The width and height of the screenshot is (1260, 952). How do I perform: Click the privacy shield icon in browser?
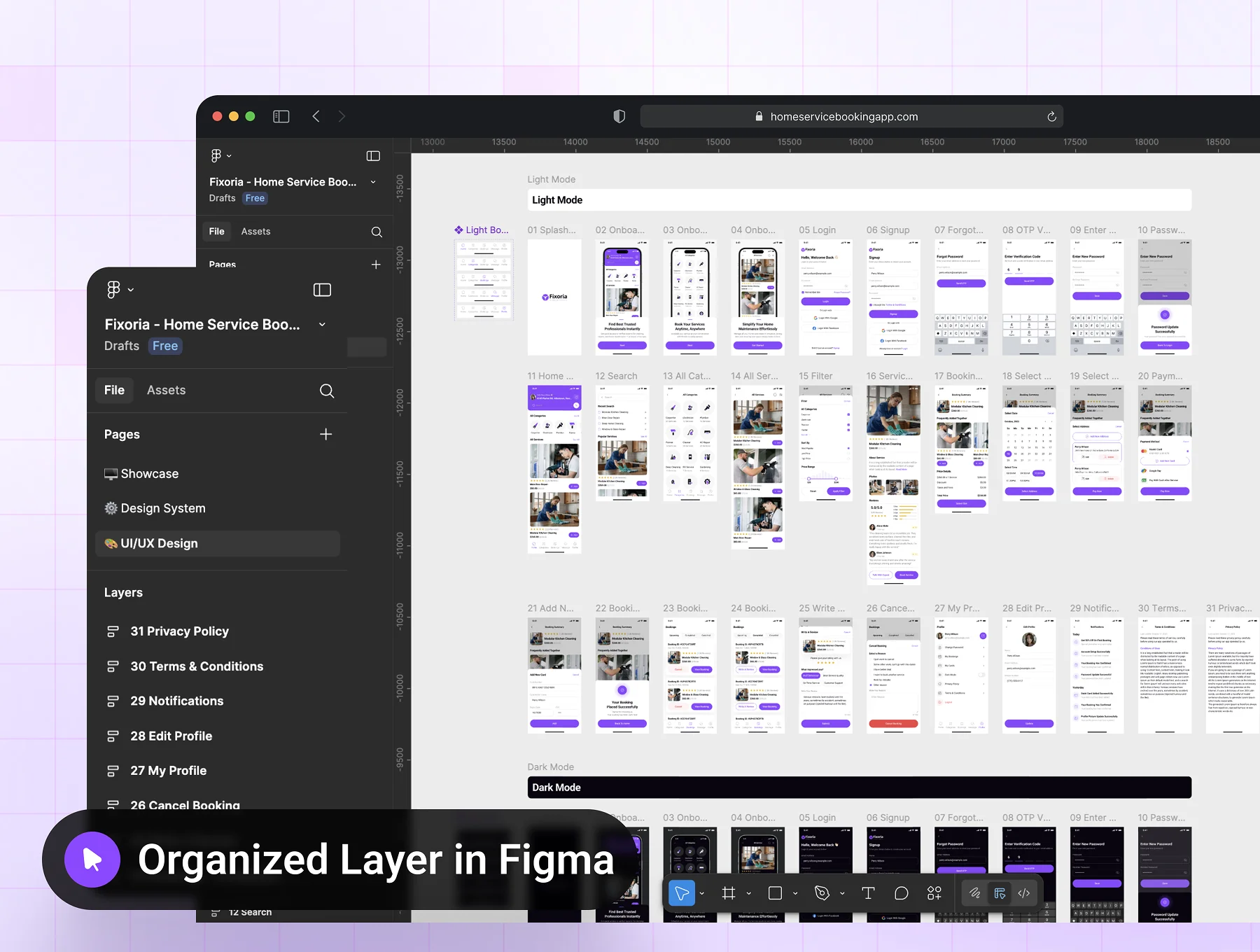pyautogui.click(x=619, y=116)
